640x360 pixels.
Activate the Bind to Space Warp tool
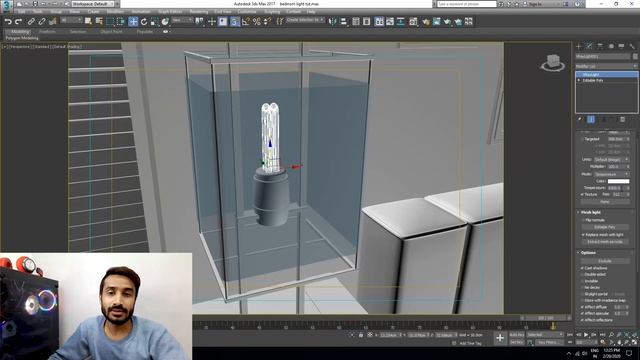point(52,22)
